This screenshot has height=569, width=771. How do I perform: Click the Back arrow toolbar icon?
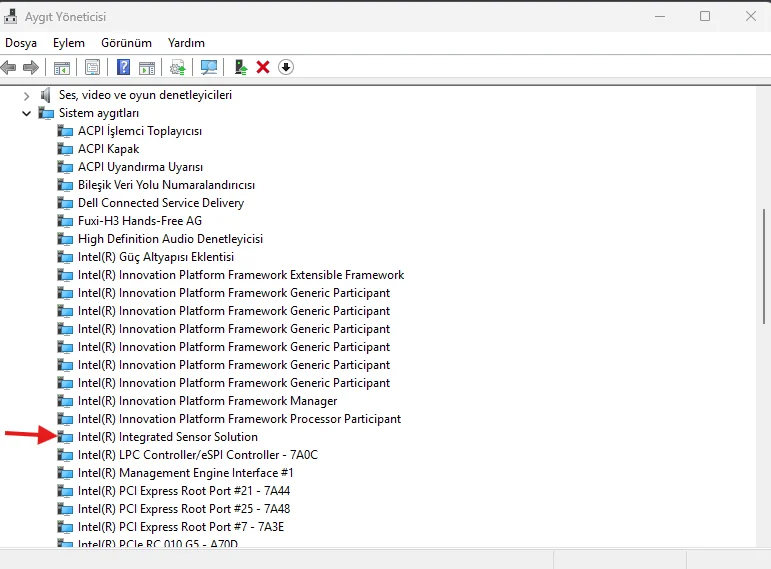[8, 67]
